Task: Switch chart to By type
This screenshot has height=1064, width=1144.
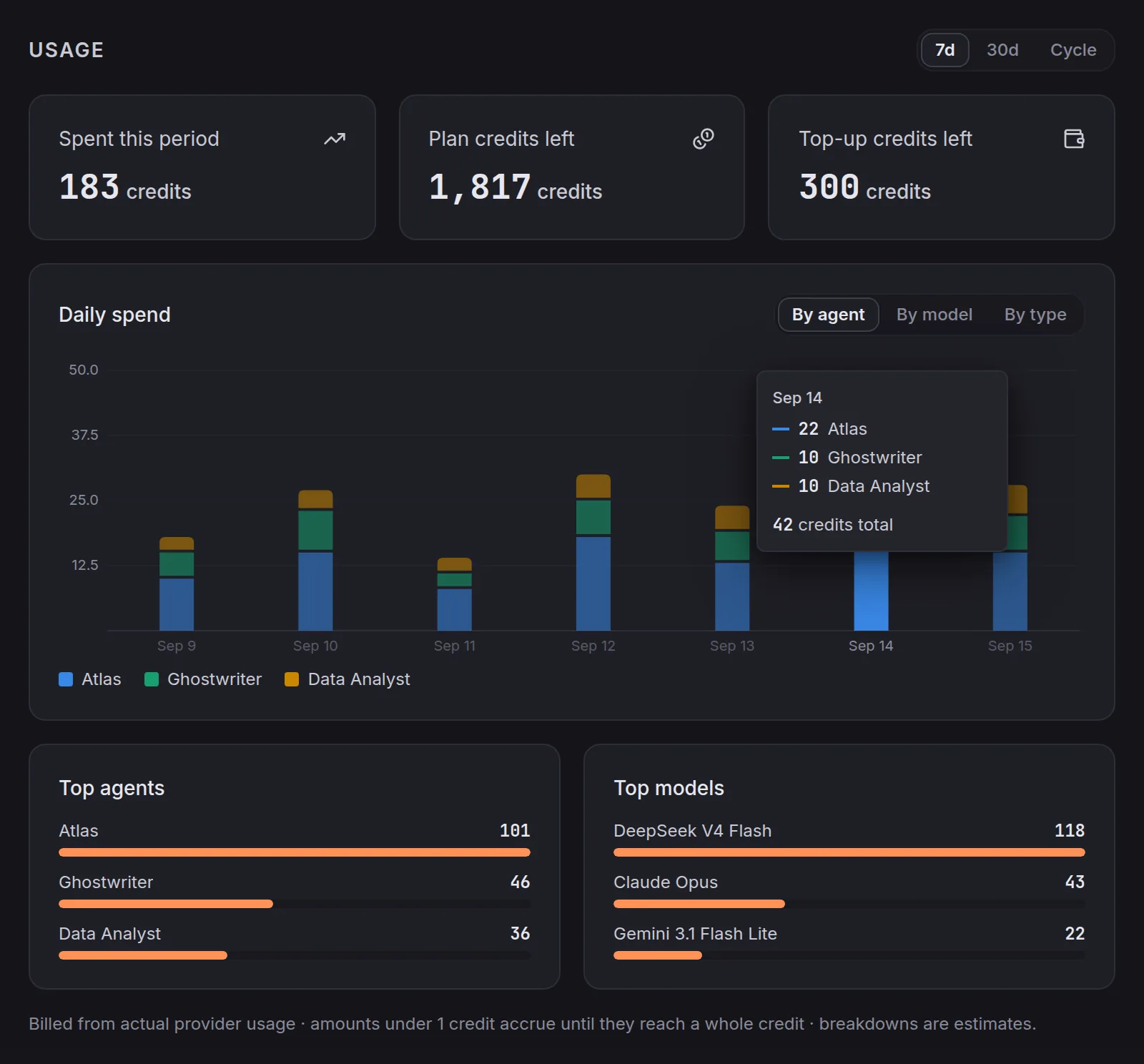Action: (1035, 315)
